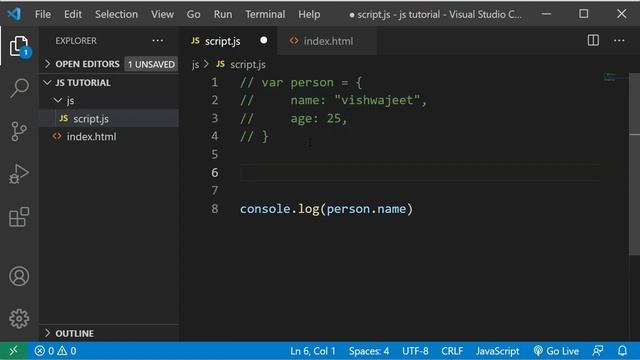Viewport: 640px width, 360px height.
Task: Open the editor More Actions ellipsis
Action: pyautogui.click(x=619, y=40)
